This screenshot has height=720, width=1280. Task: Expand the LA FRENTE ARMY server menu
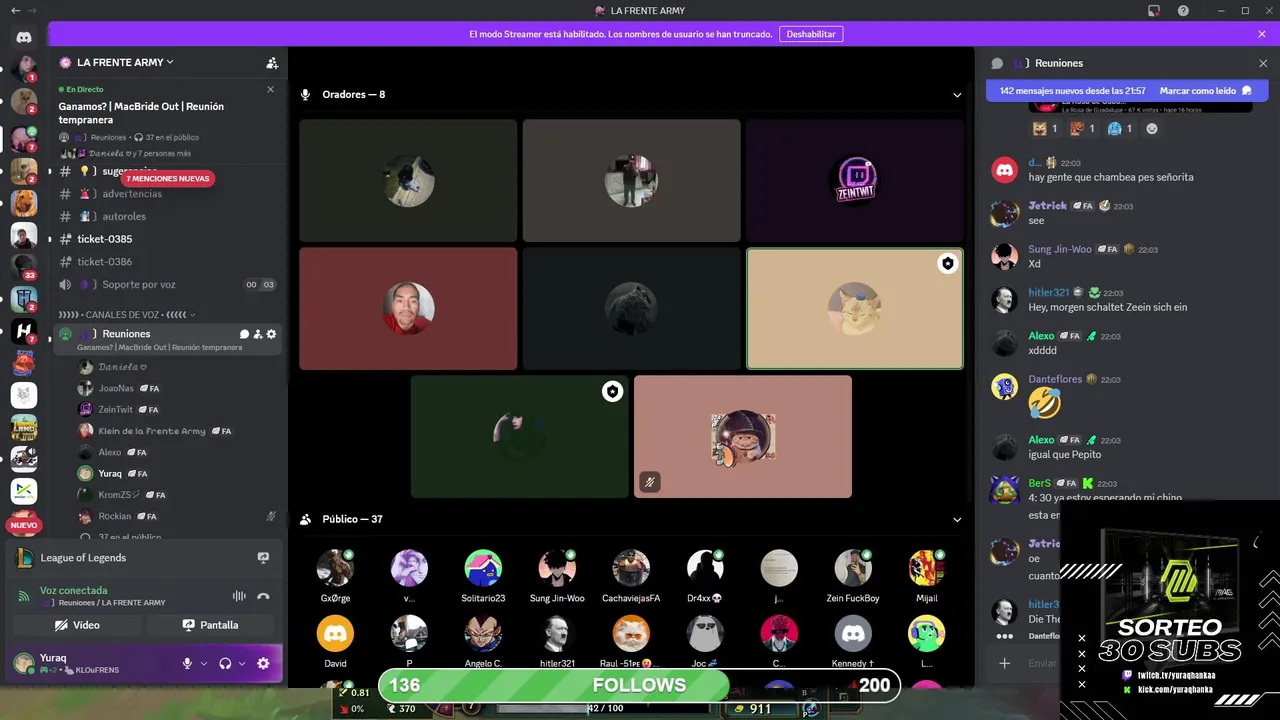tap(125, 62)
